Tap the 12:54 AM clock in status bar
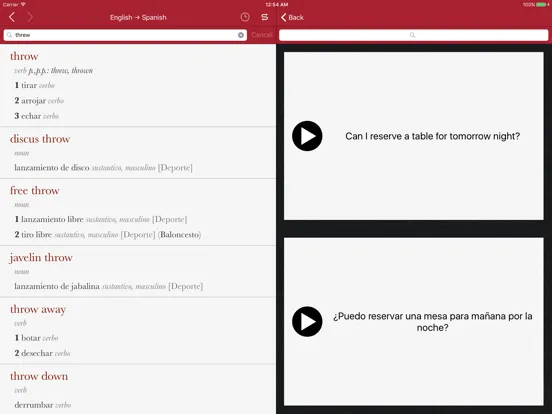This screenshot has height=414, width=552. point(276,5)
